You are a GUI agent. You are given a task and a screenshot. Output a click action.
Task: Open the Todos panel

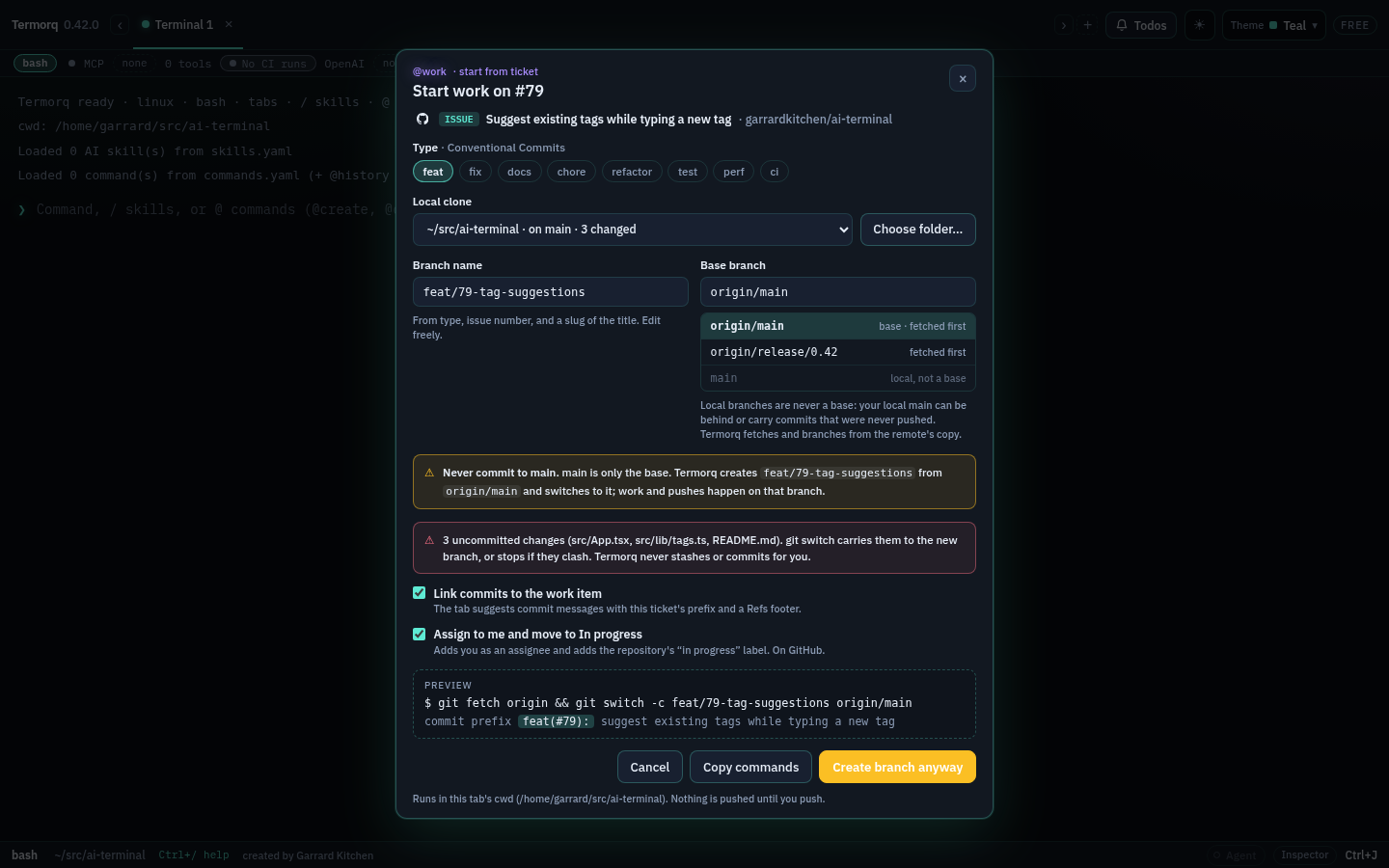(x=1142, y=25)
